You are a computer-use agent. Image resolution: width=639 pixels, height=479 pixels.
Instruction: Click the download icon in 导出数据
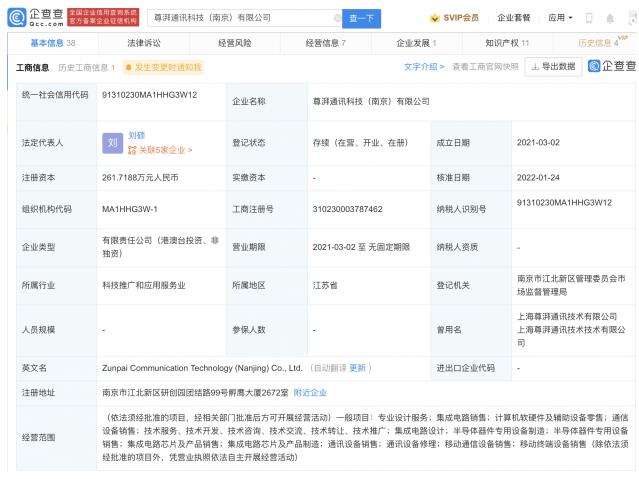[x=535, y=66]
